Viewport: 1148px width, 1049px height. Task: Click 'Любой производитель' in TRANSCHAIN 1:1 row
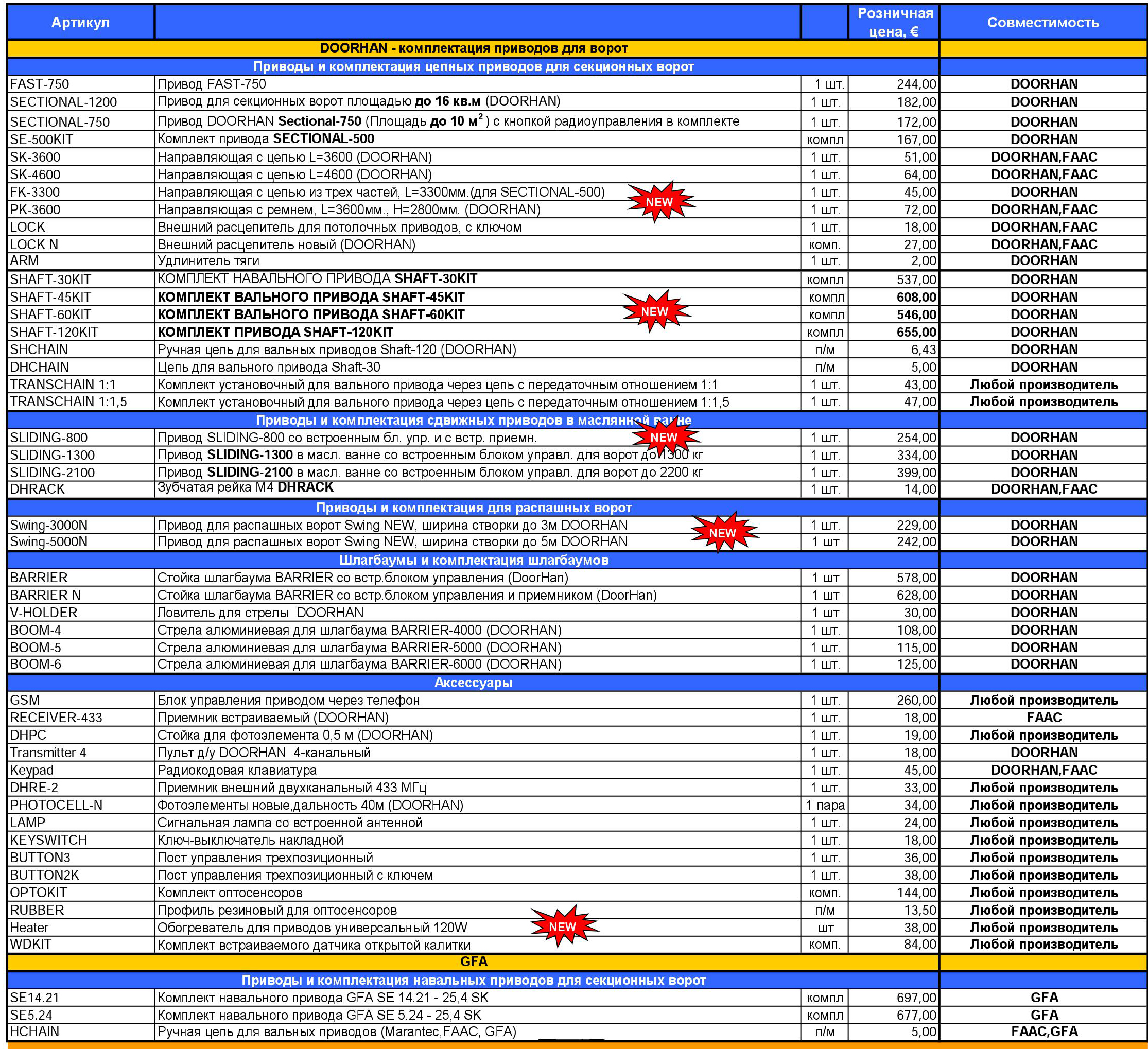(1044, 385)
